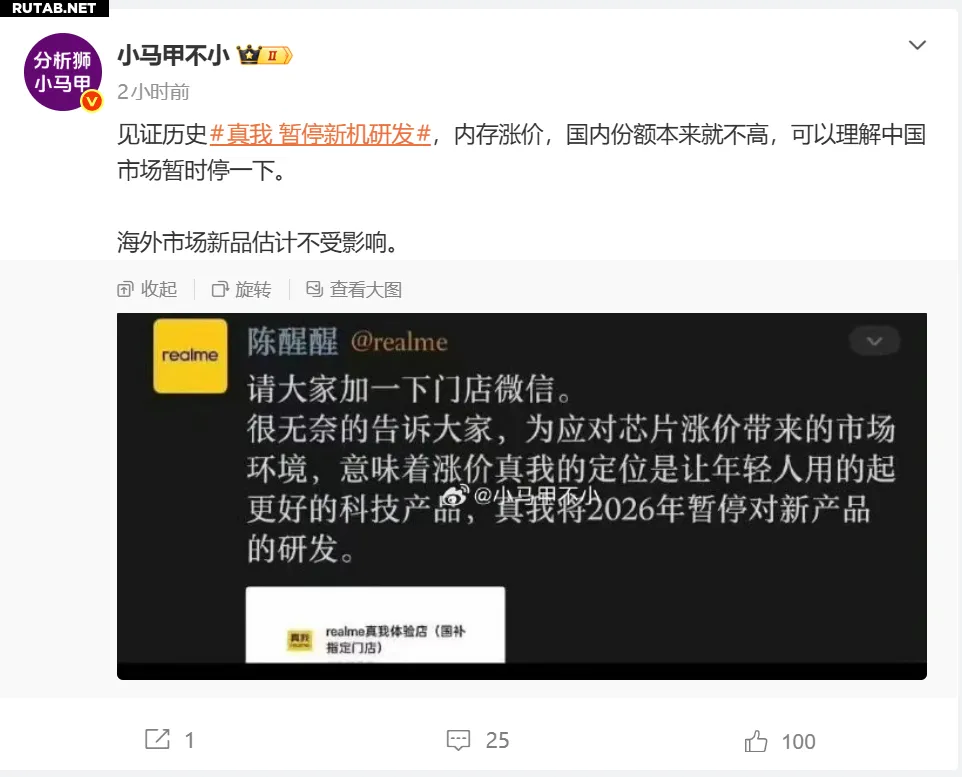Open comments via speech bubble icon
962x777 pixels.
pos(458,740)
